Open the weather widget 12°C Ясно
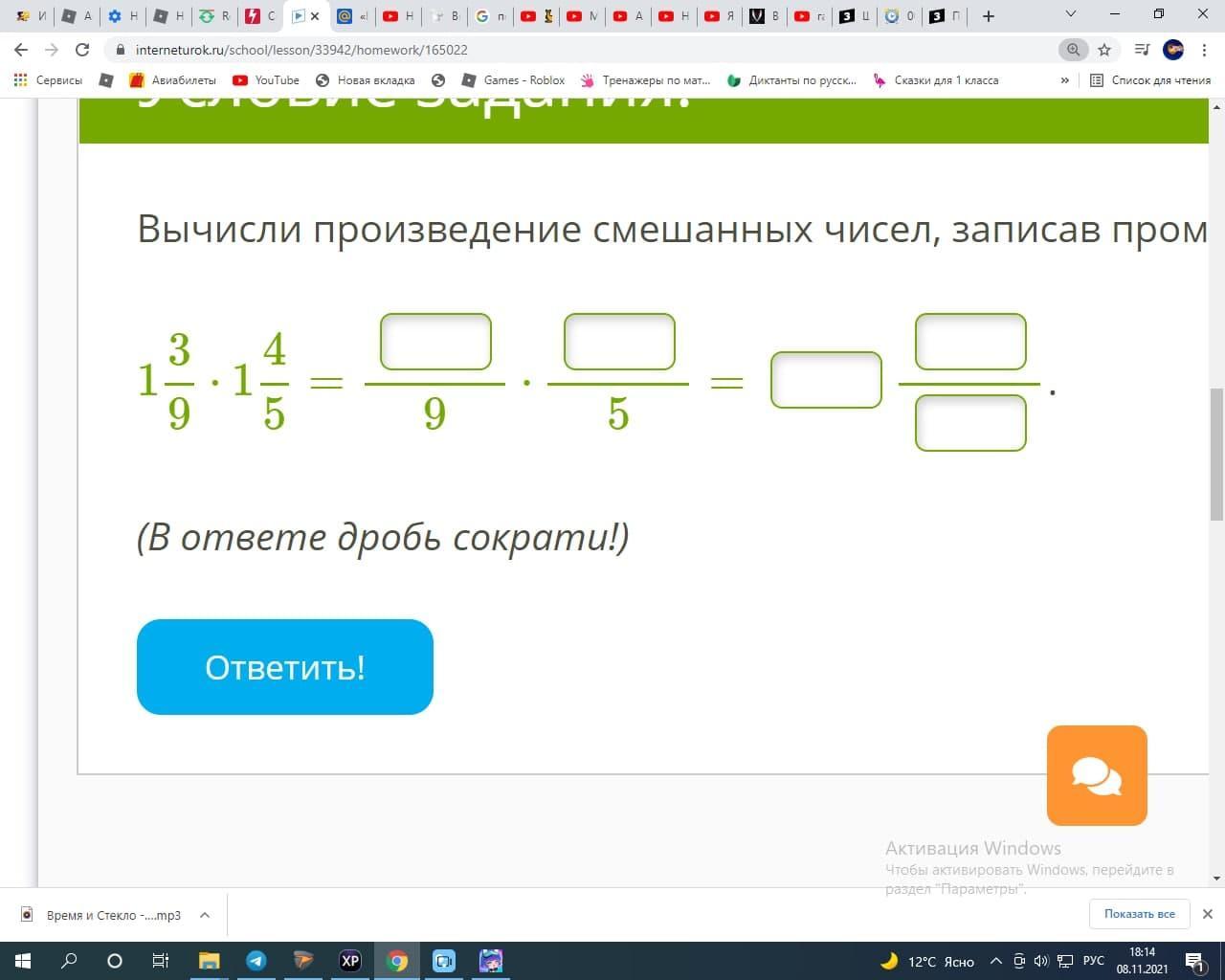Image resolution: width=1225 pixels, height=980 pixels. pyautogui.click(x=927, y=961)
